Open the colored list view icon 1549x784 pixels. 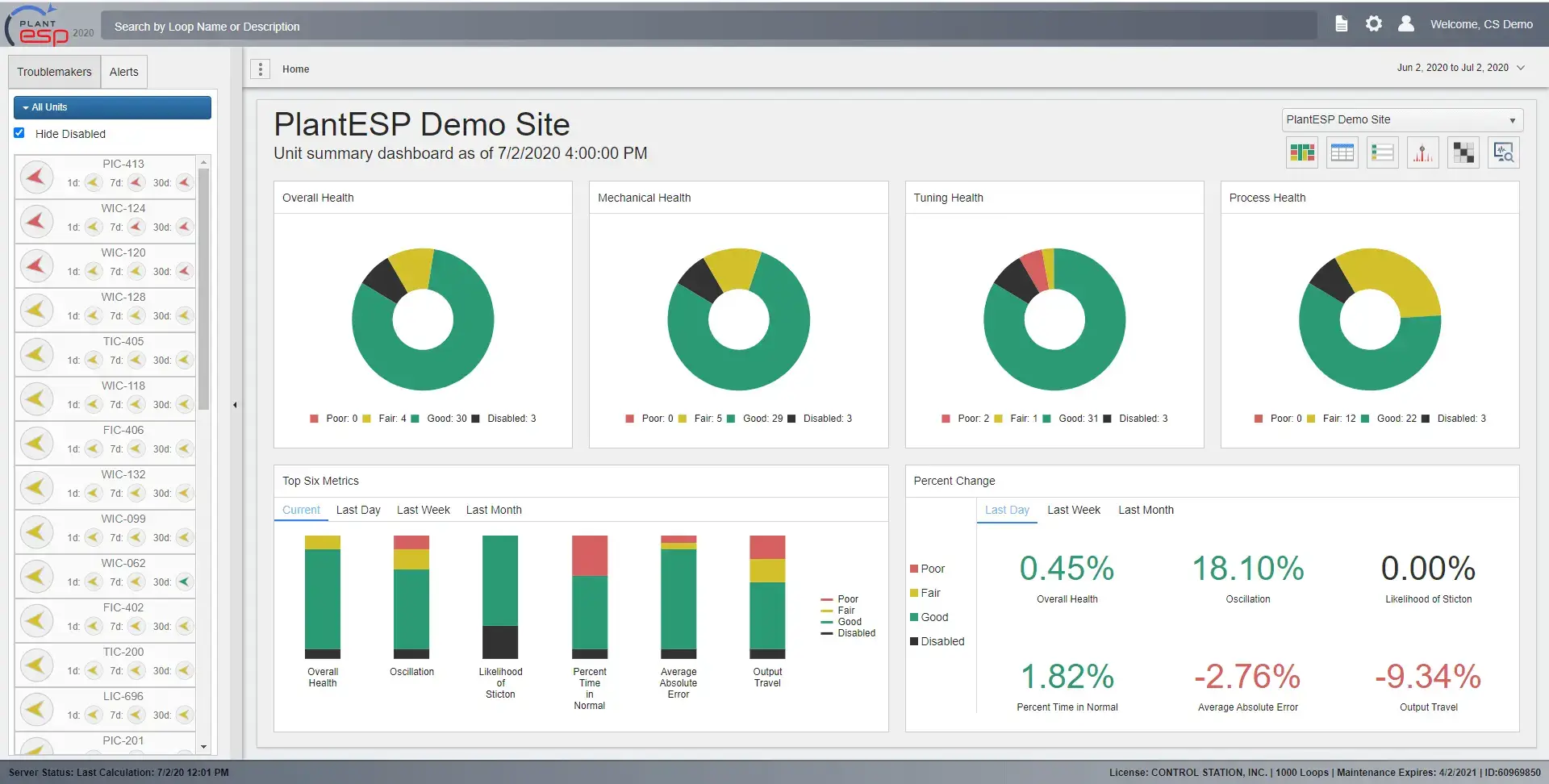coord(1382,152)
